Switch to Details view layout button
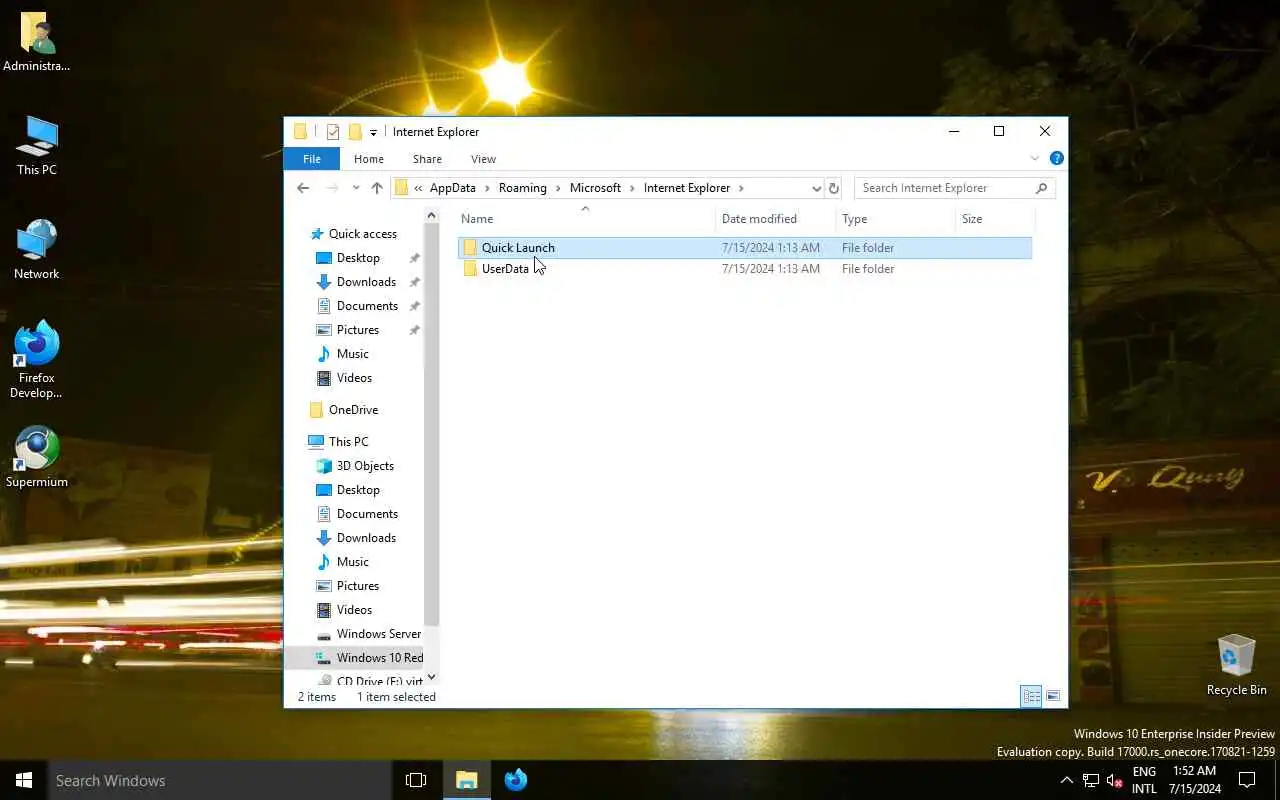 point(1031,696)
